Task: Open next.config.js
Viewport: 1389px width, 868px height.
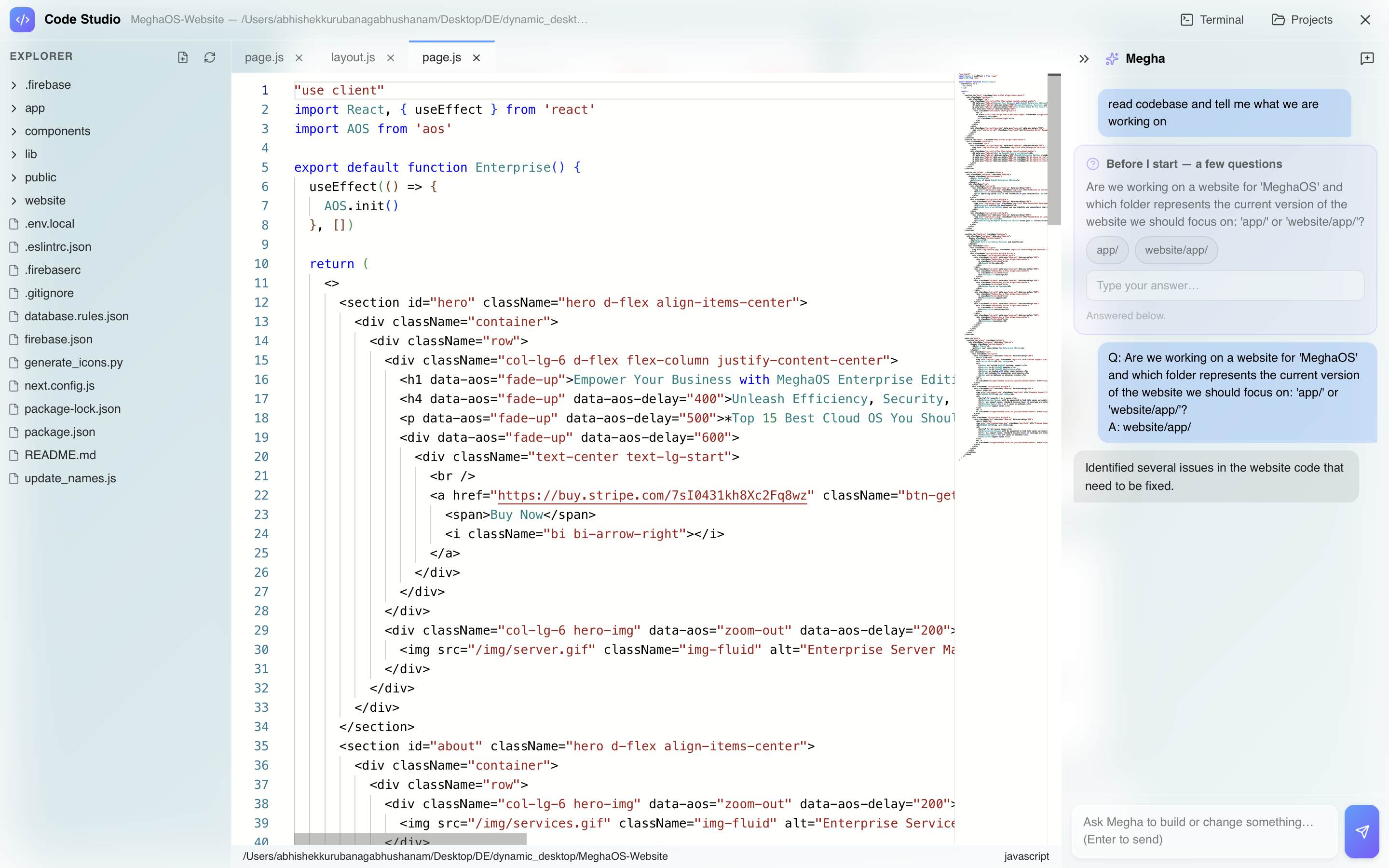Action: (x=115, y=386)
